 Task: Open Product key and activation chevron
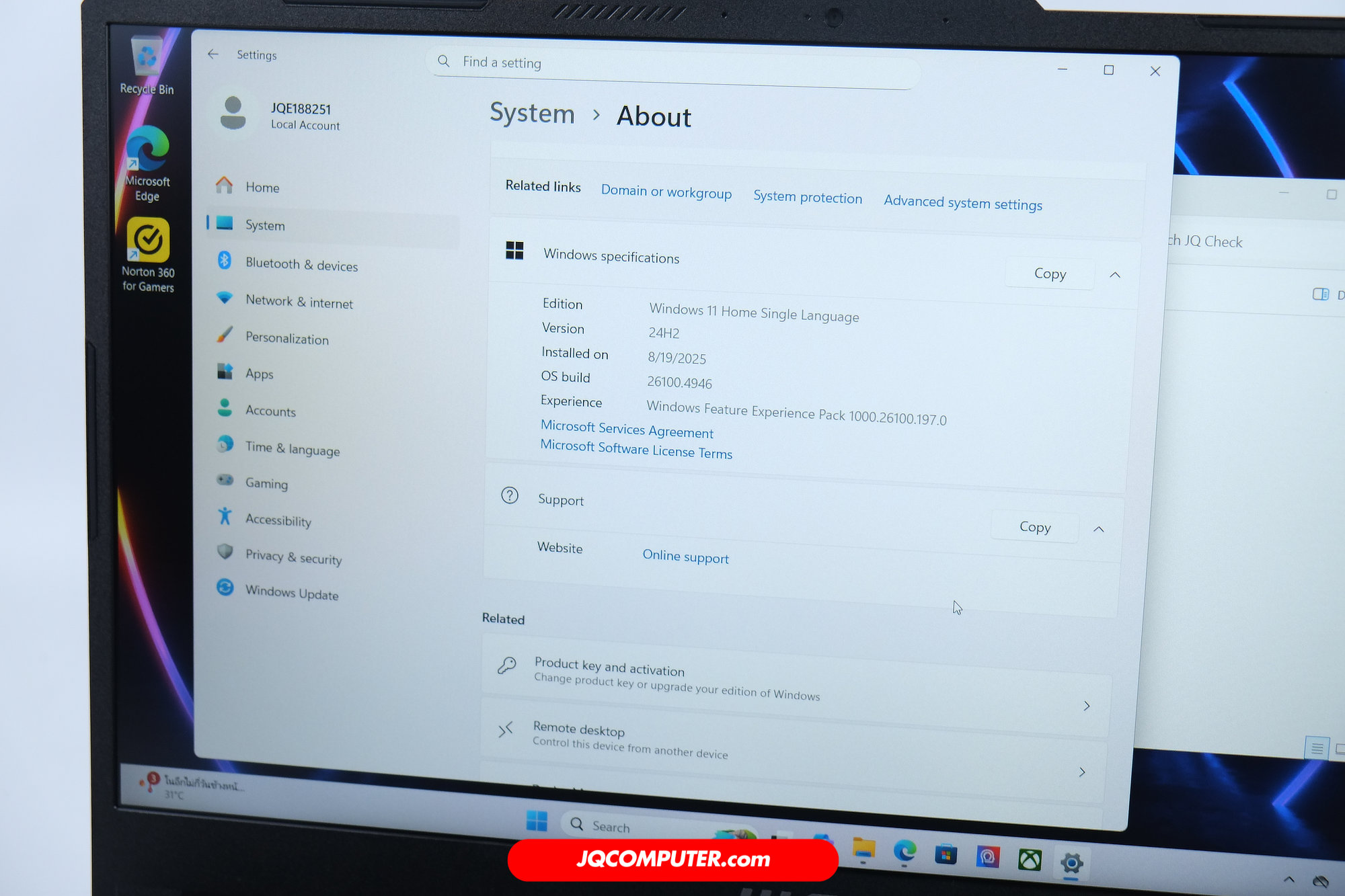pyautogui.click(x=1086, y=706)
